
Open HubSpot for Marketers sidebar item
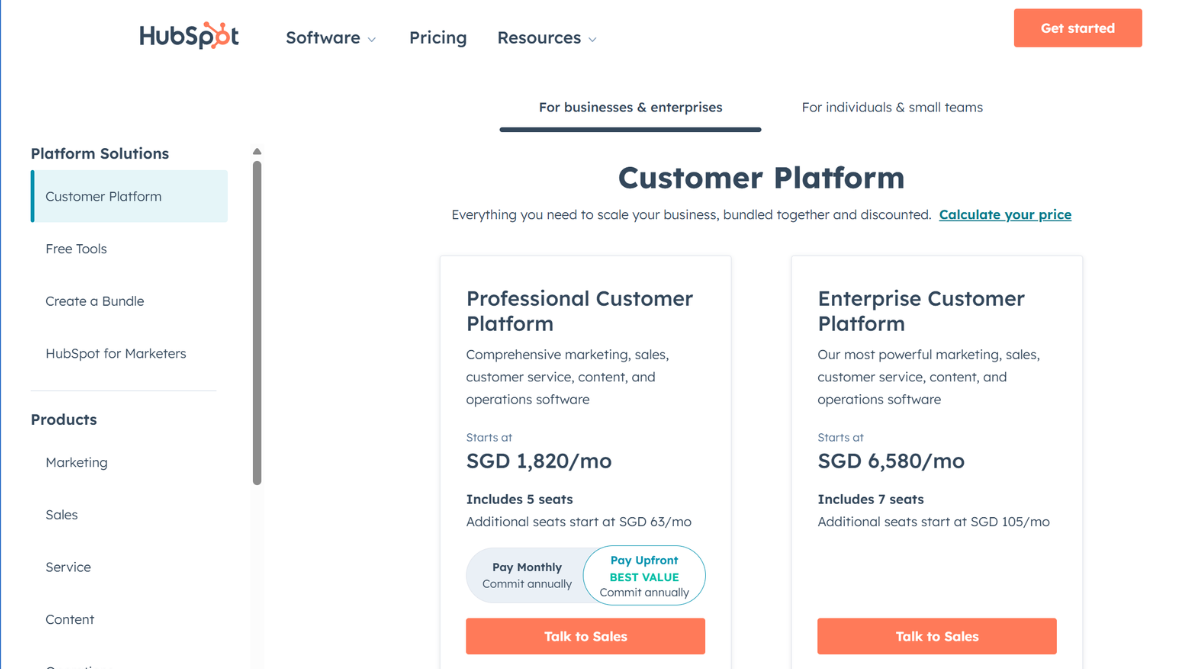pyautogui.click(x=115, y=353)
